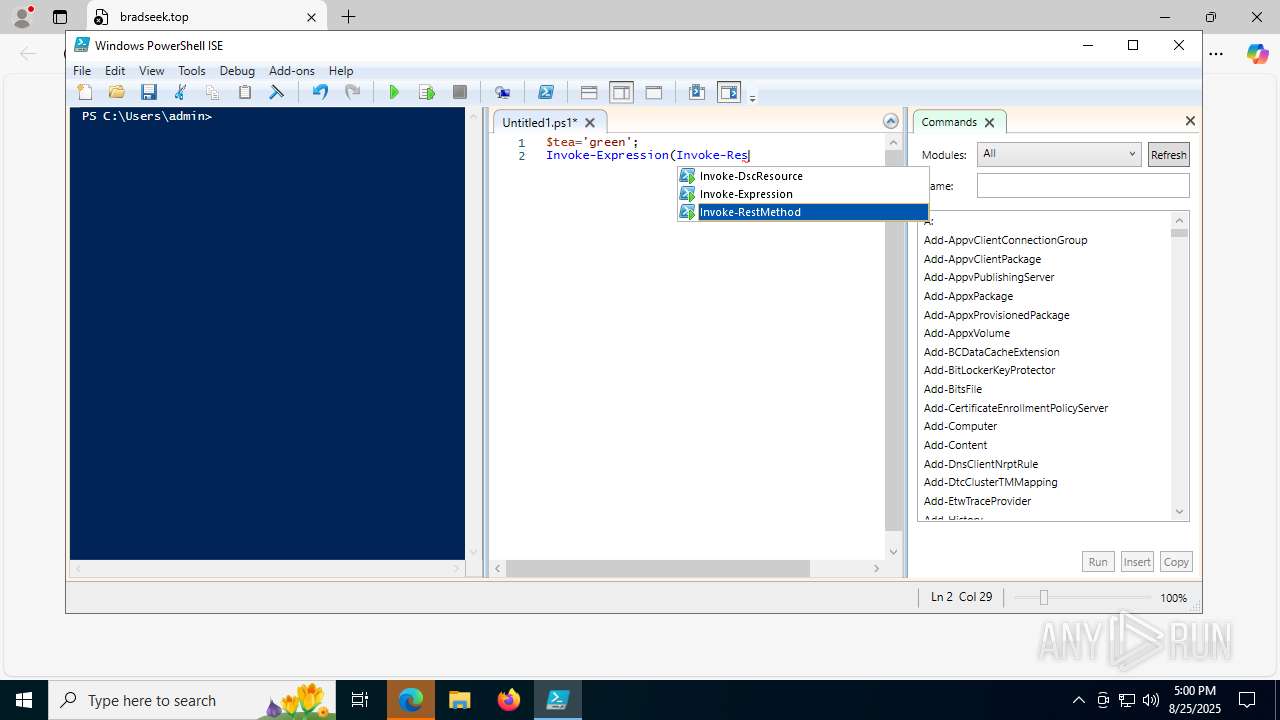
Task: Open the toolbar overflow options arrow
Action: click(752, 97)
